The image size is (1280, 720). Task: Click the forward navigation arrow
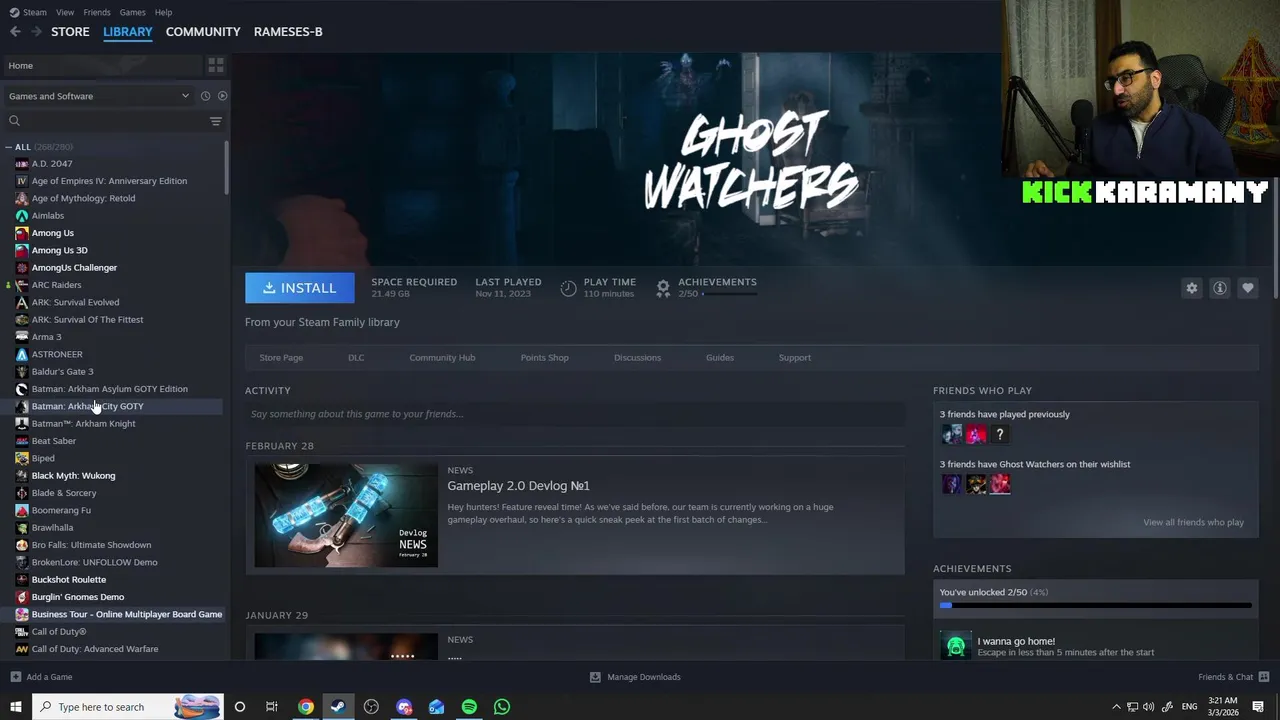[36, 32]
